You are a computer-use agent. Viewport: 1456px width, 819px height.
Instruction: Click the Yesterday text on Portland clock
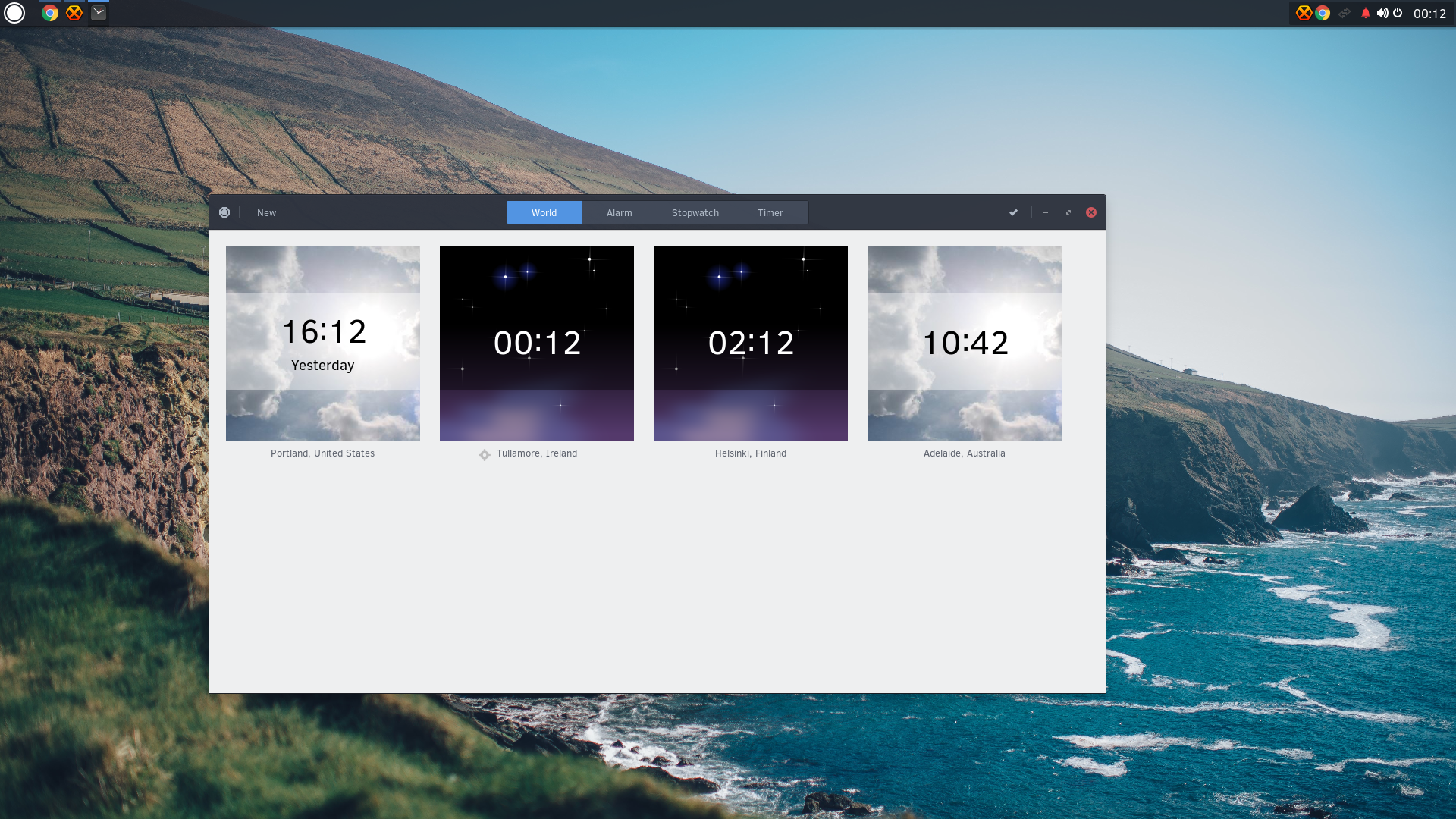[x=323, y=366]
